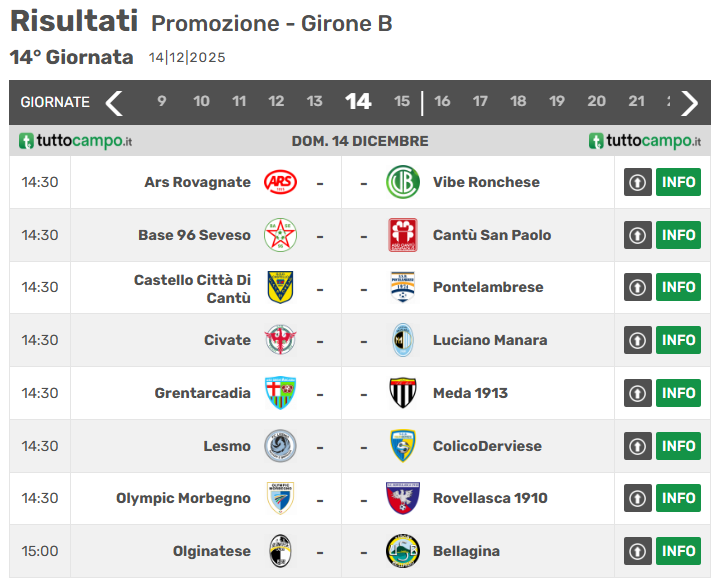The width and height of the screenshot is (722, 582).
Task: Click the ColicoDerviese team crest
Action: tap(403, 446)
